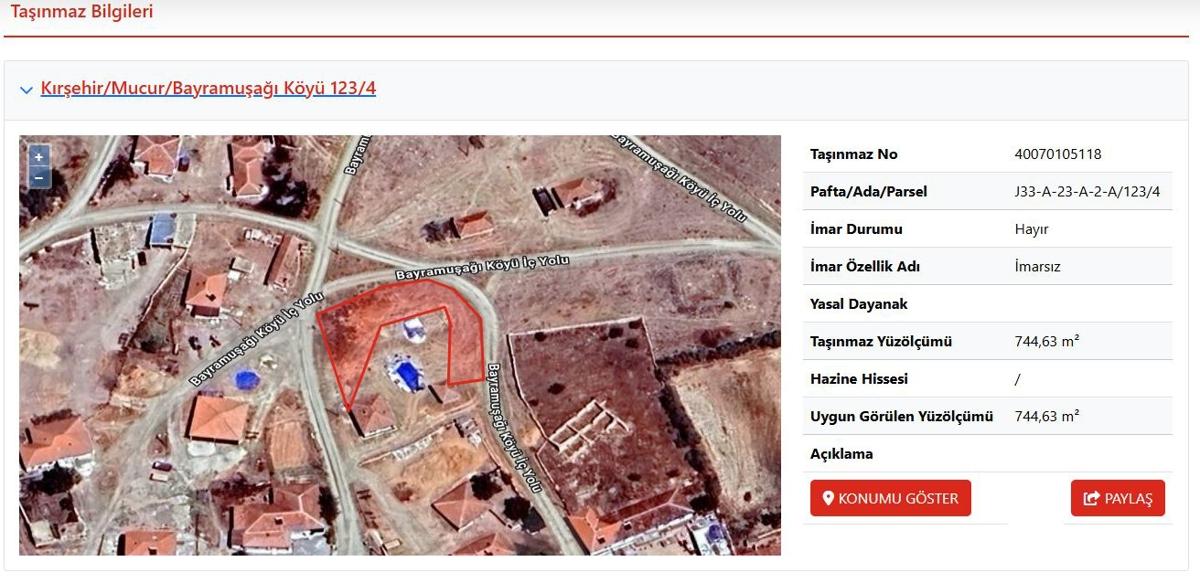Zoom out on the parcel map

(x=39, y=178)
